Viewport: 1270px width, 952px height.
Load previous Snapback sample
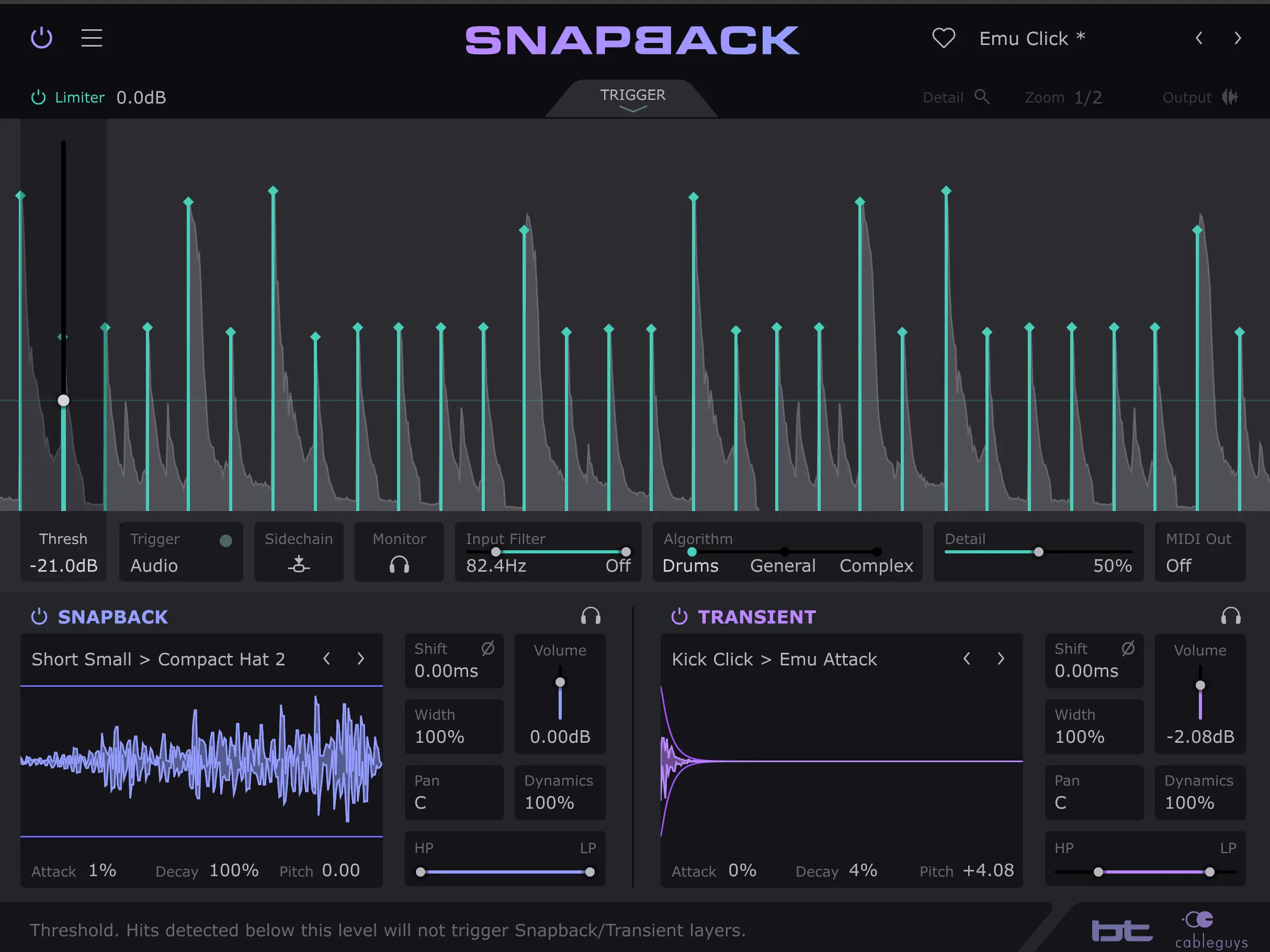click(326, 659)
